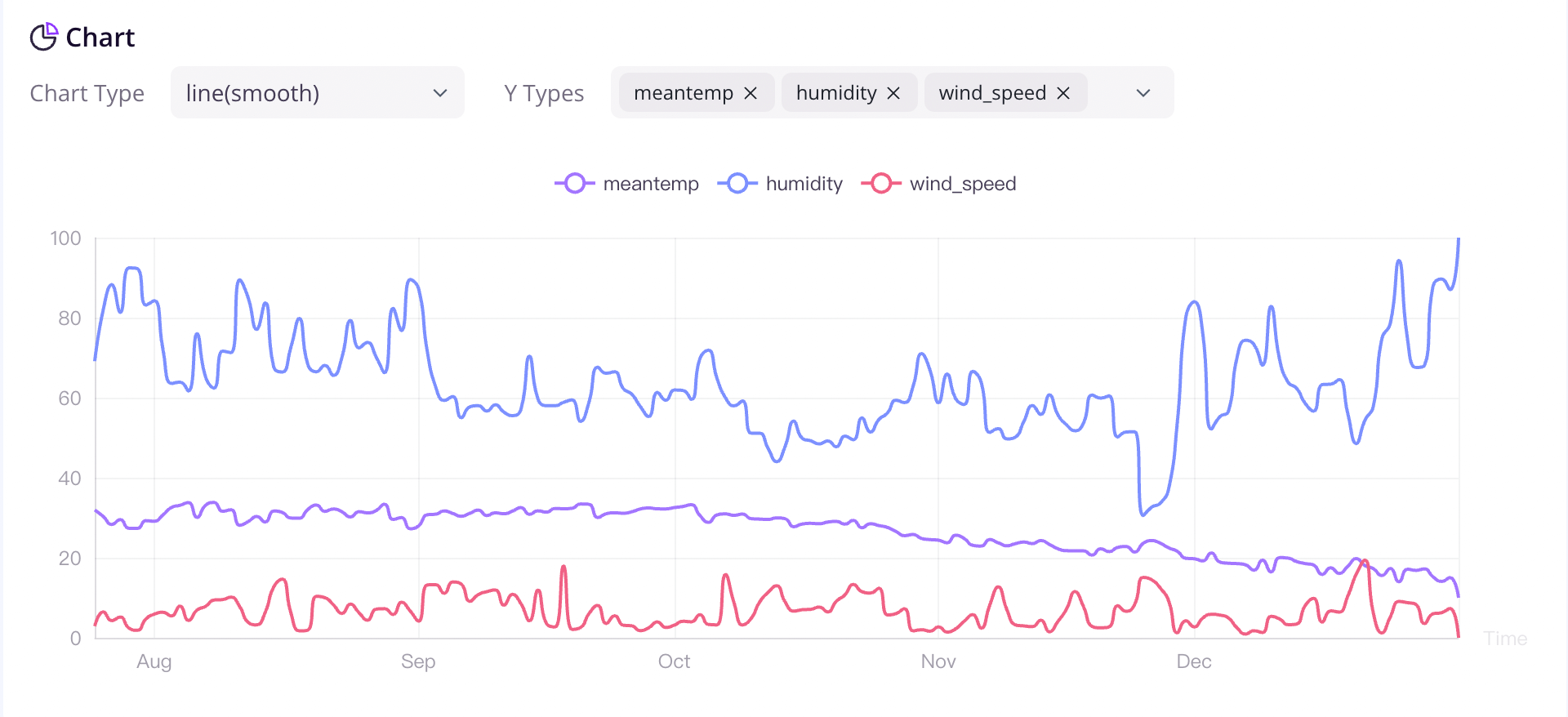Remove the humidity tag with its X
The width and height of the screenshot is (1568, 717).
click(893, 93)
